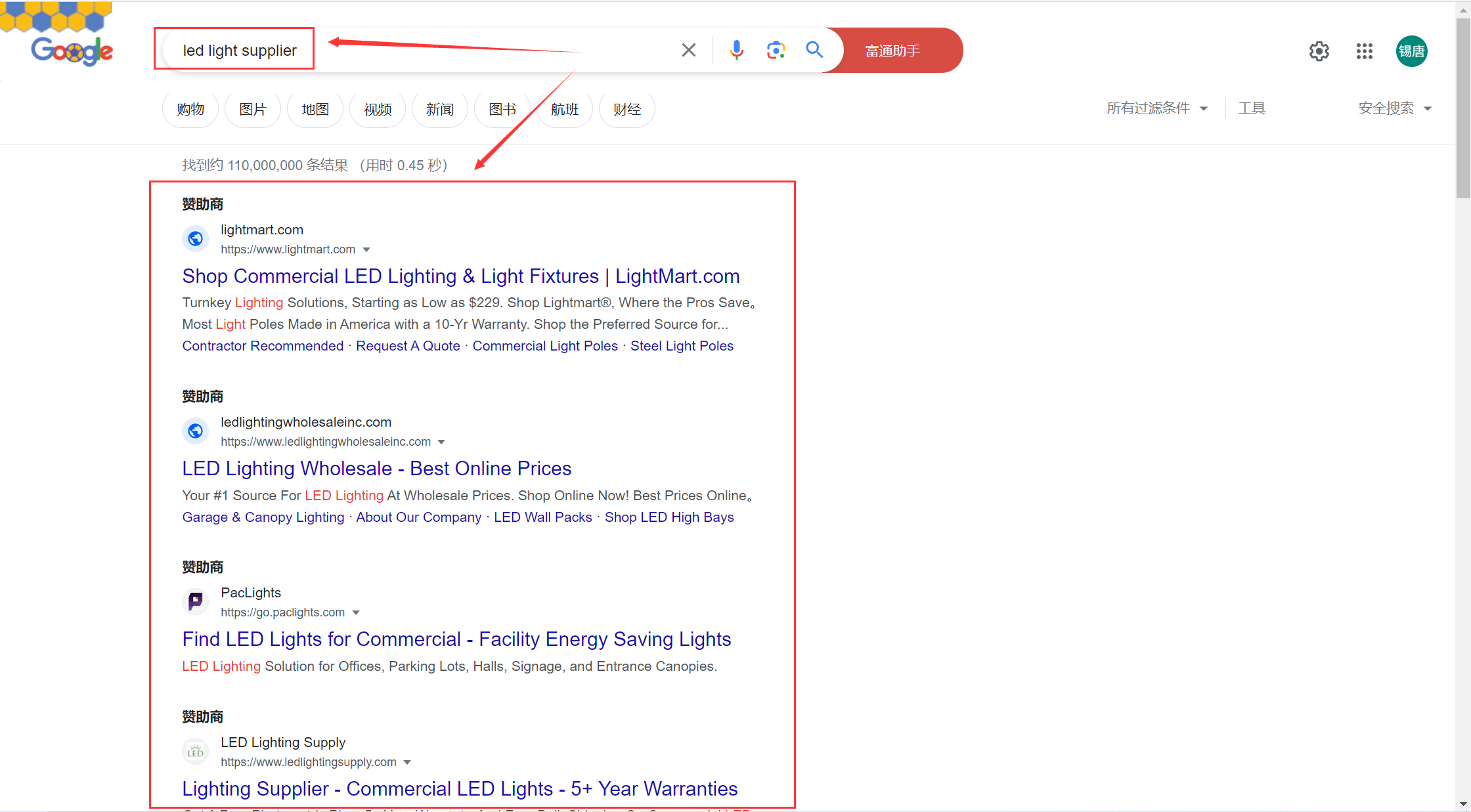Switch to the 图书 tab
The height and width of the screenshot is (812, 1471).
click(502, 109)
